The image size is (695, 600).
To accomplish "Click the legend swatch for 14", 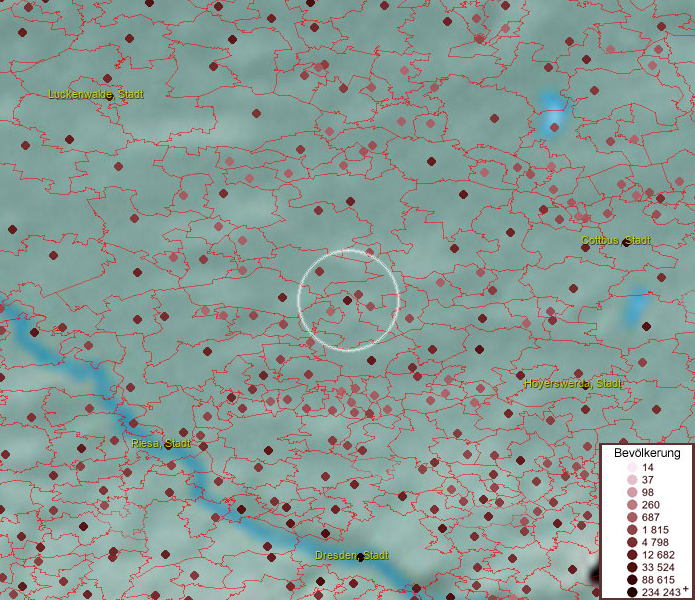I will [x=632, y=467].
